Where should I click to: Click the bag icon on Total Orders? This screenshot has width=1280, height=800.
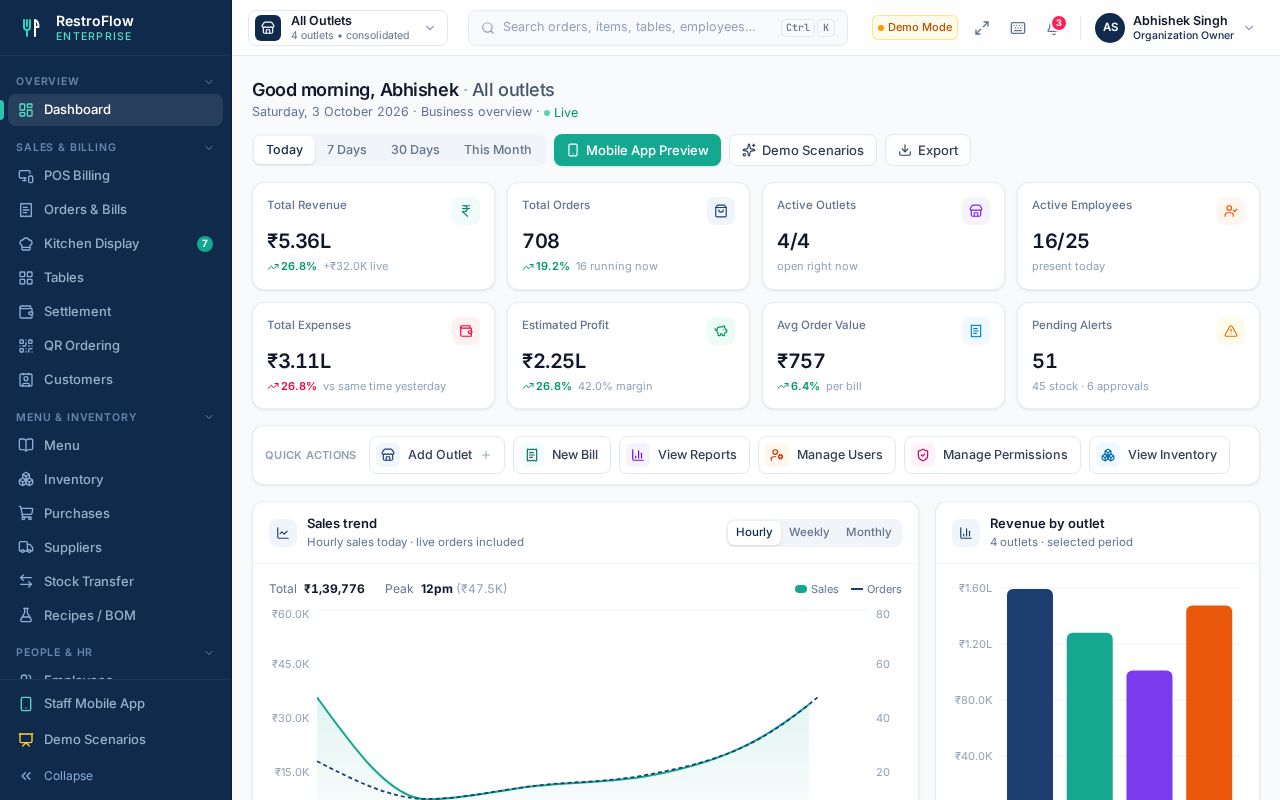tap(721, 211)
